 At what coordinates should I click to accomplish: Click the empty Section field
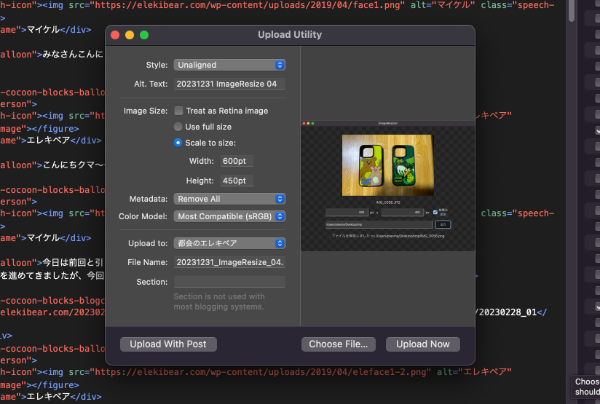point(230,282)
